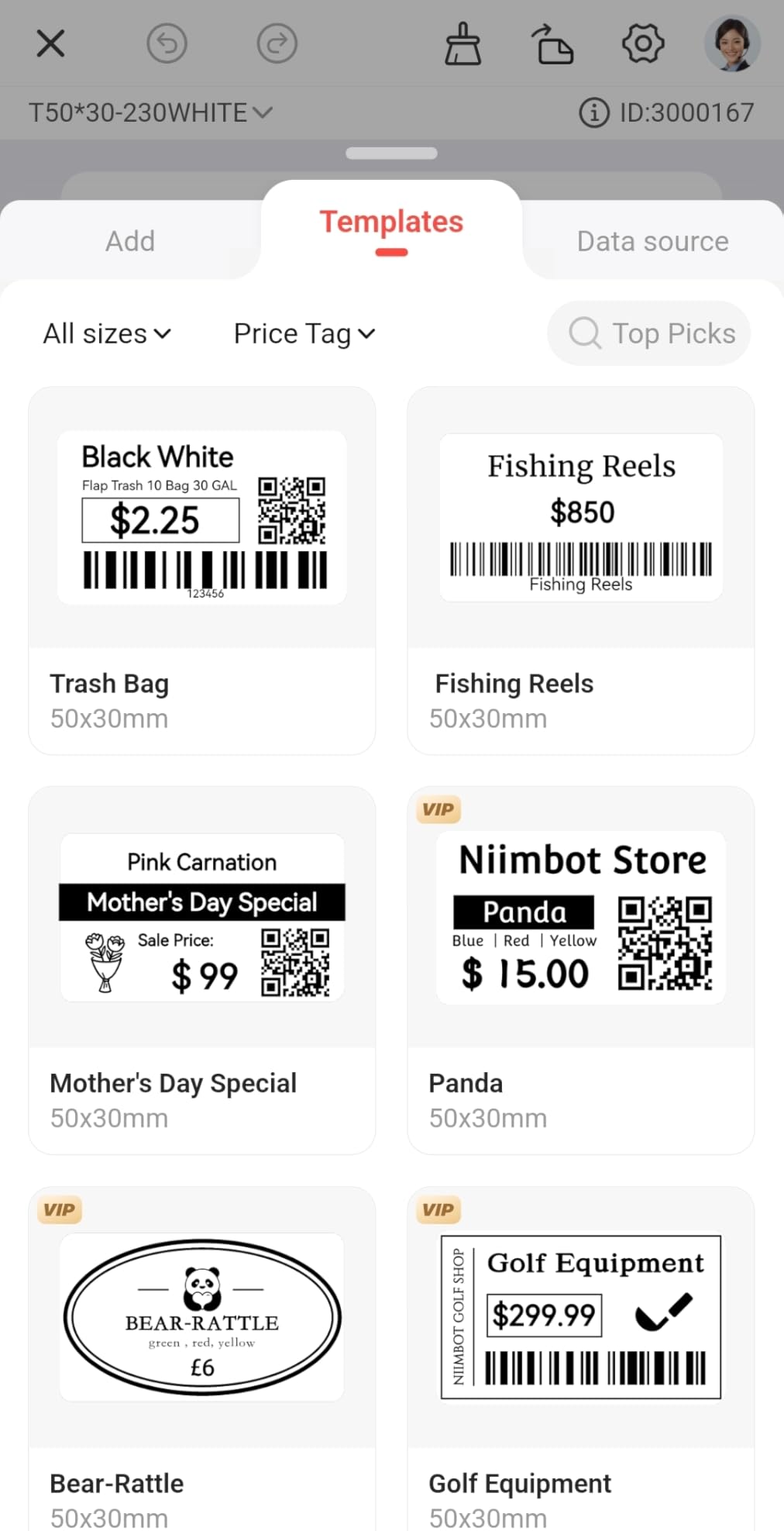Image resolution: width=784 pixels, height=1531 pixels.
Task: Tap the user profile avatar
Action: pos(732,43)
